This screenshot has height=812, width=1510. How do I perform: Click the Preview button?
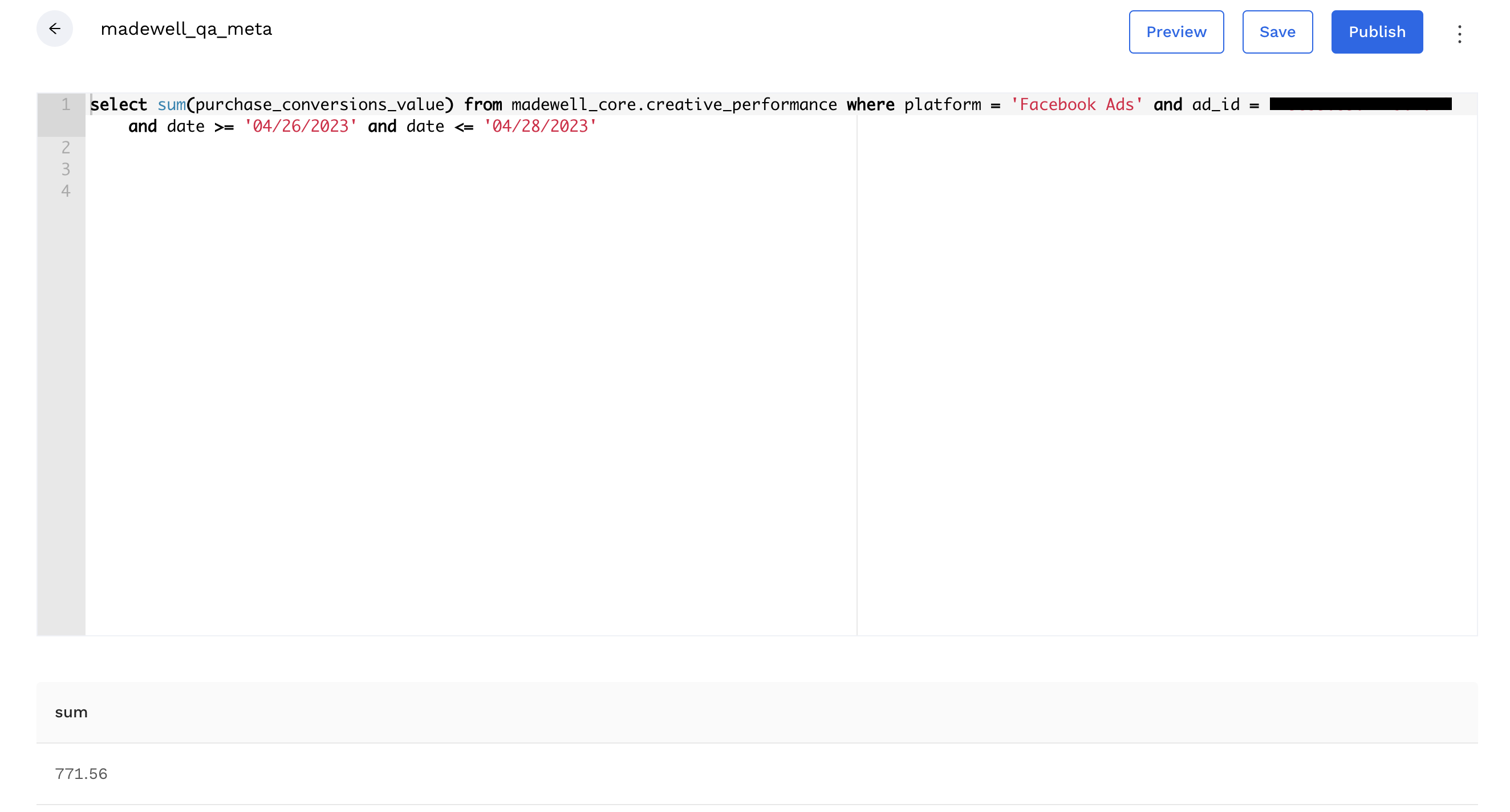(x=1176, y=32)
